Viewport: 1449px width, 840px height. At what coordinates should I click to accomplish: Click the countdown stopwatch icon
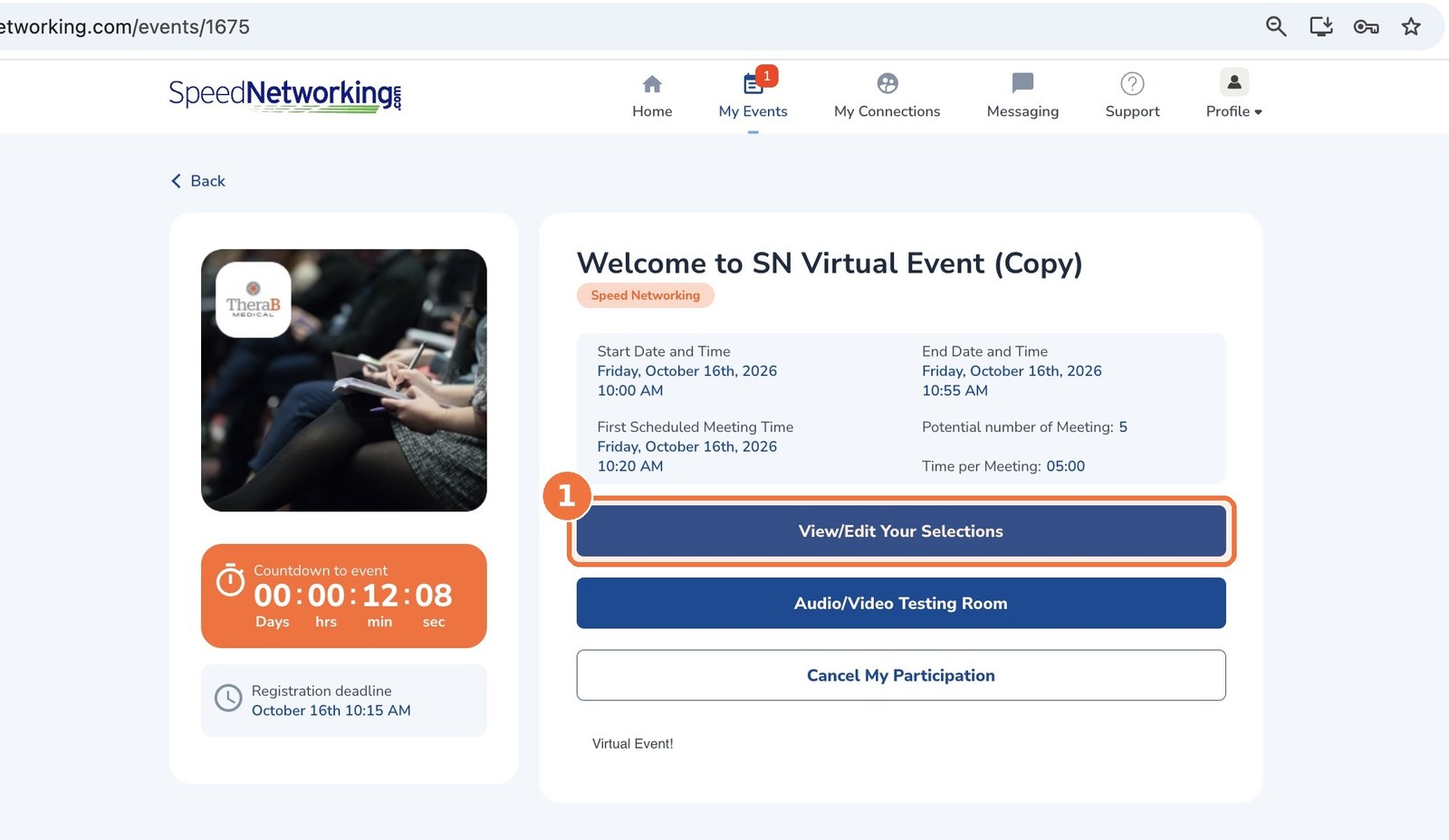[230, 580]
